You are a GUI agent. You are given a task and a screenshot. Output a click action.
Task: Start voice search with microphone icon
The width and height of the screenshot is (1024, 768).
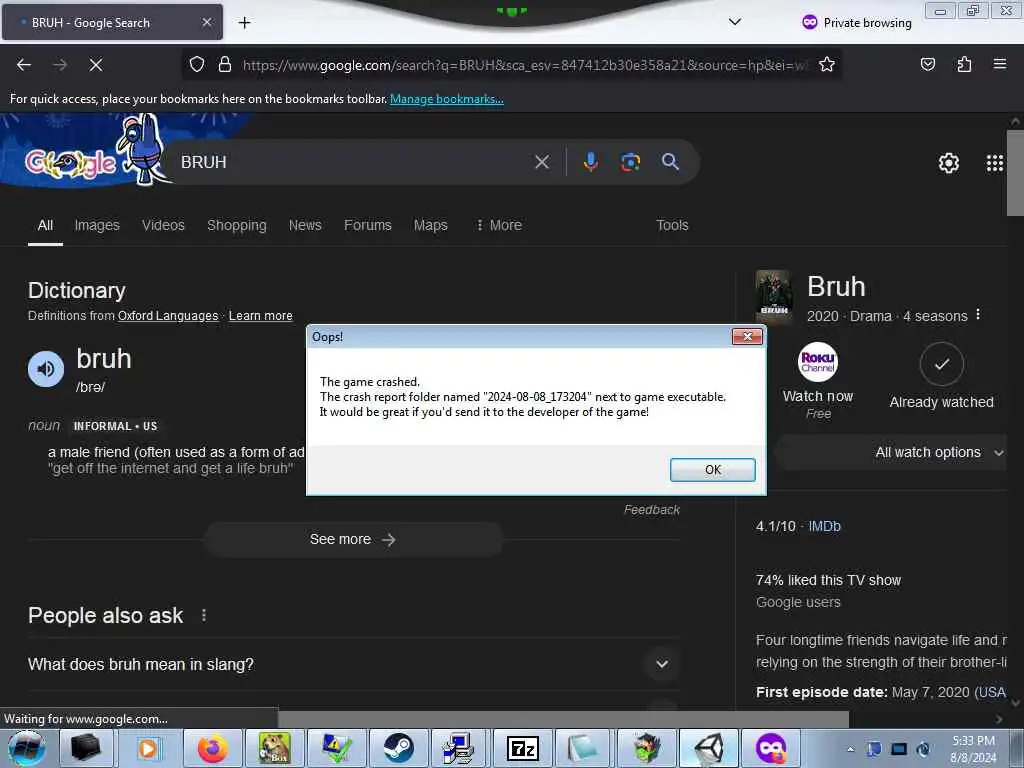coord(590,162)
